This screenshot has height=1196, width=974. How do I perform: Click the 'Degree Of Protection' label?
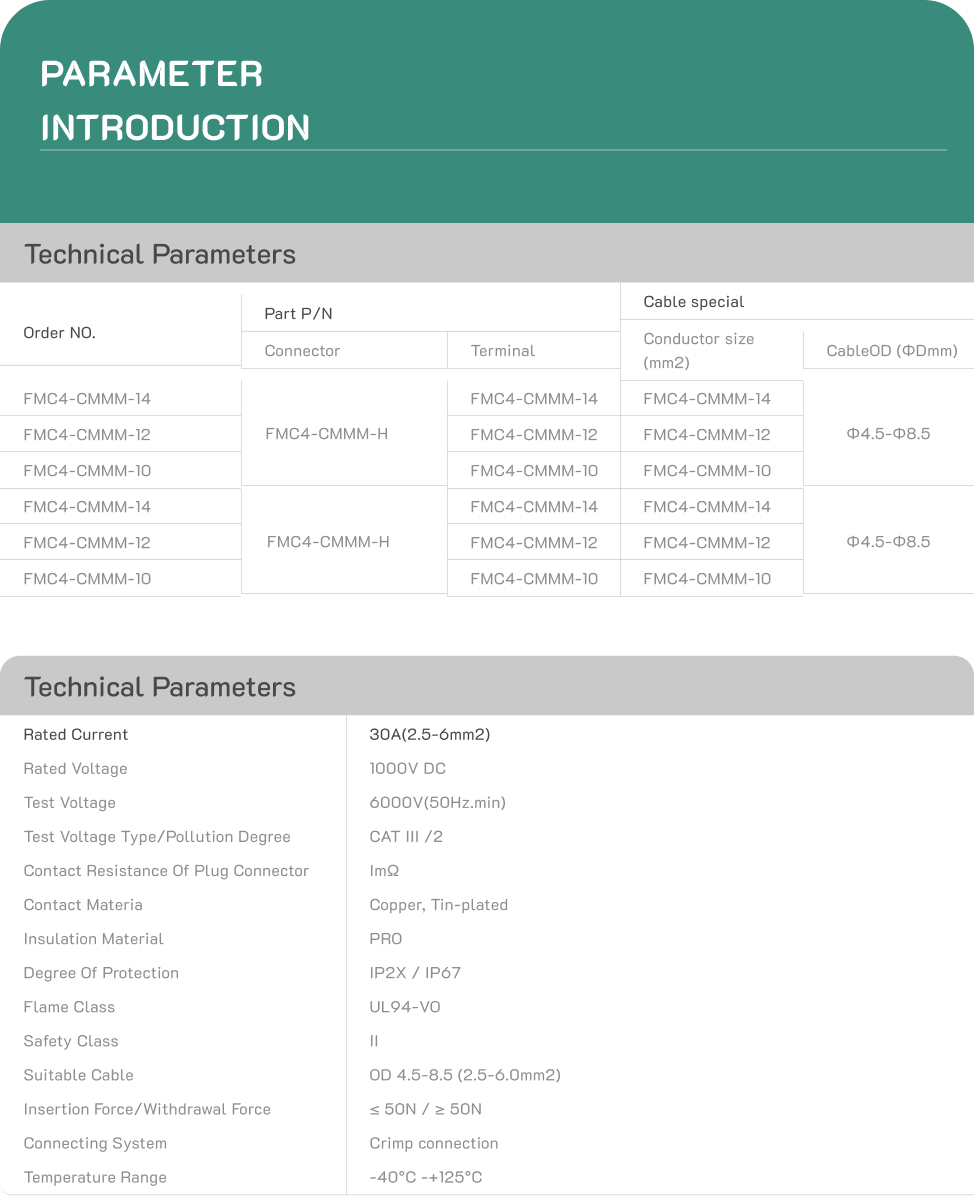pos(101,973)
